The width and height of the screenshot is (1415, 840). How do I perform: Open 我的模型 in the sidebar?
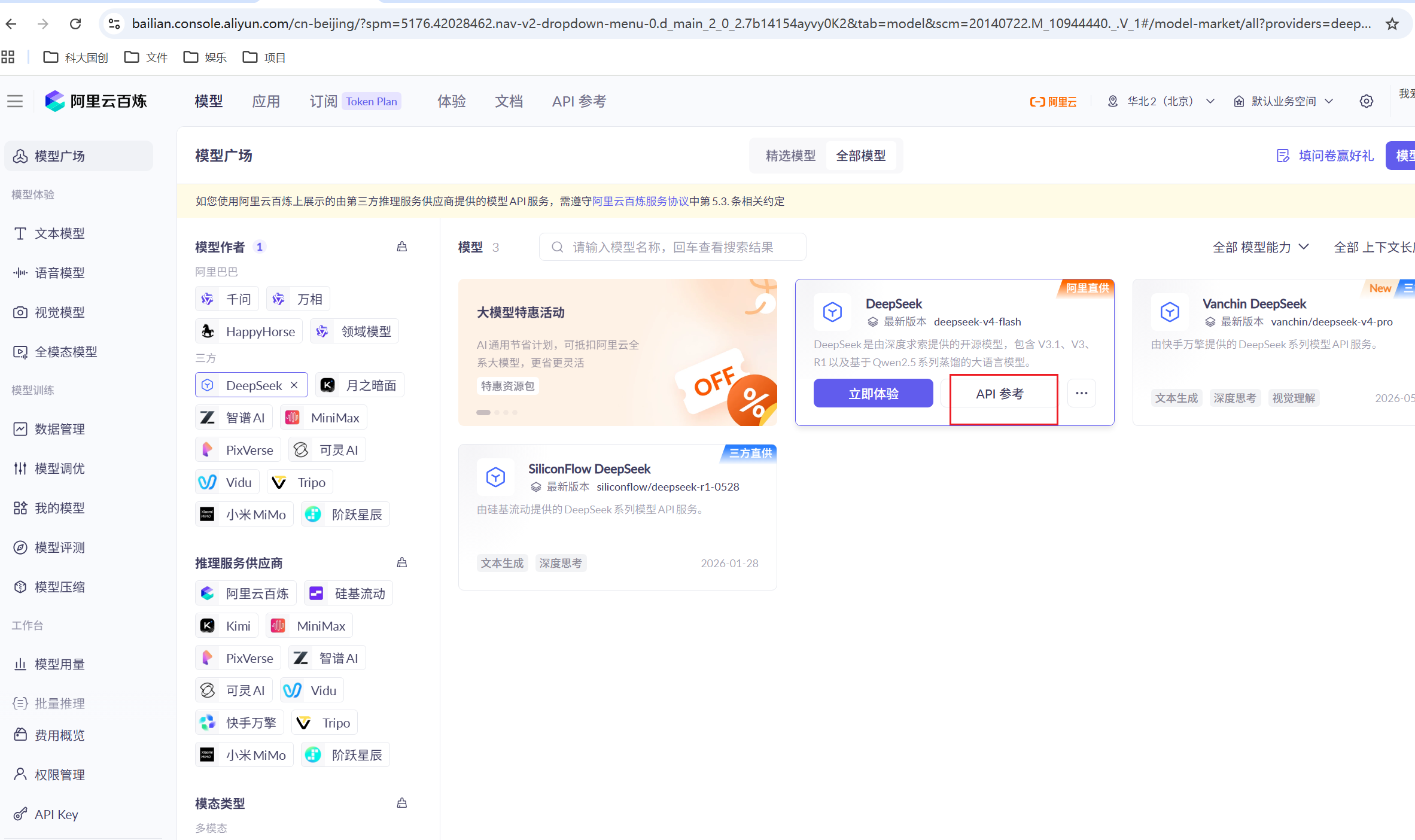(78, 508)
